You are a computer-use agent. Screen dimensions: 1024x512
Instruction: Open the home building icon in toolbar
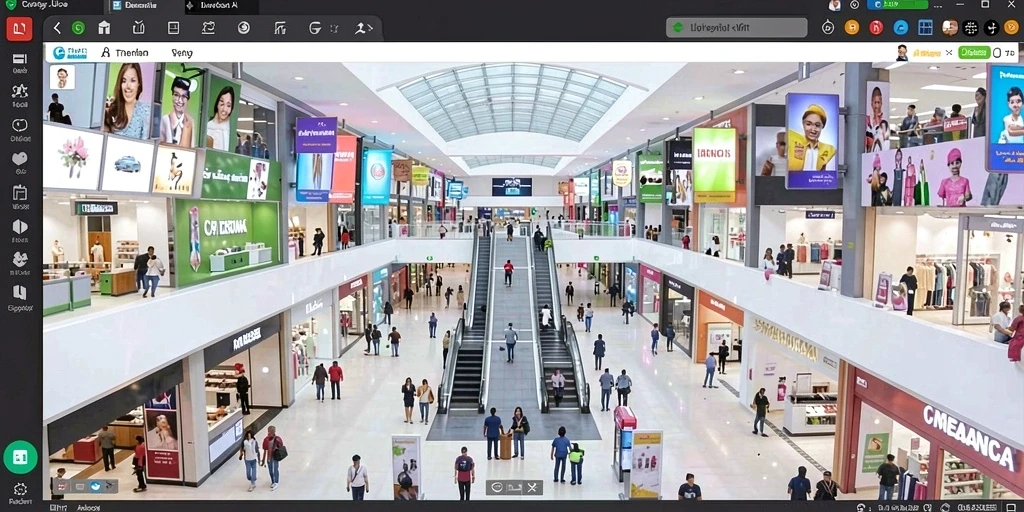(104, 27)
